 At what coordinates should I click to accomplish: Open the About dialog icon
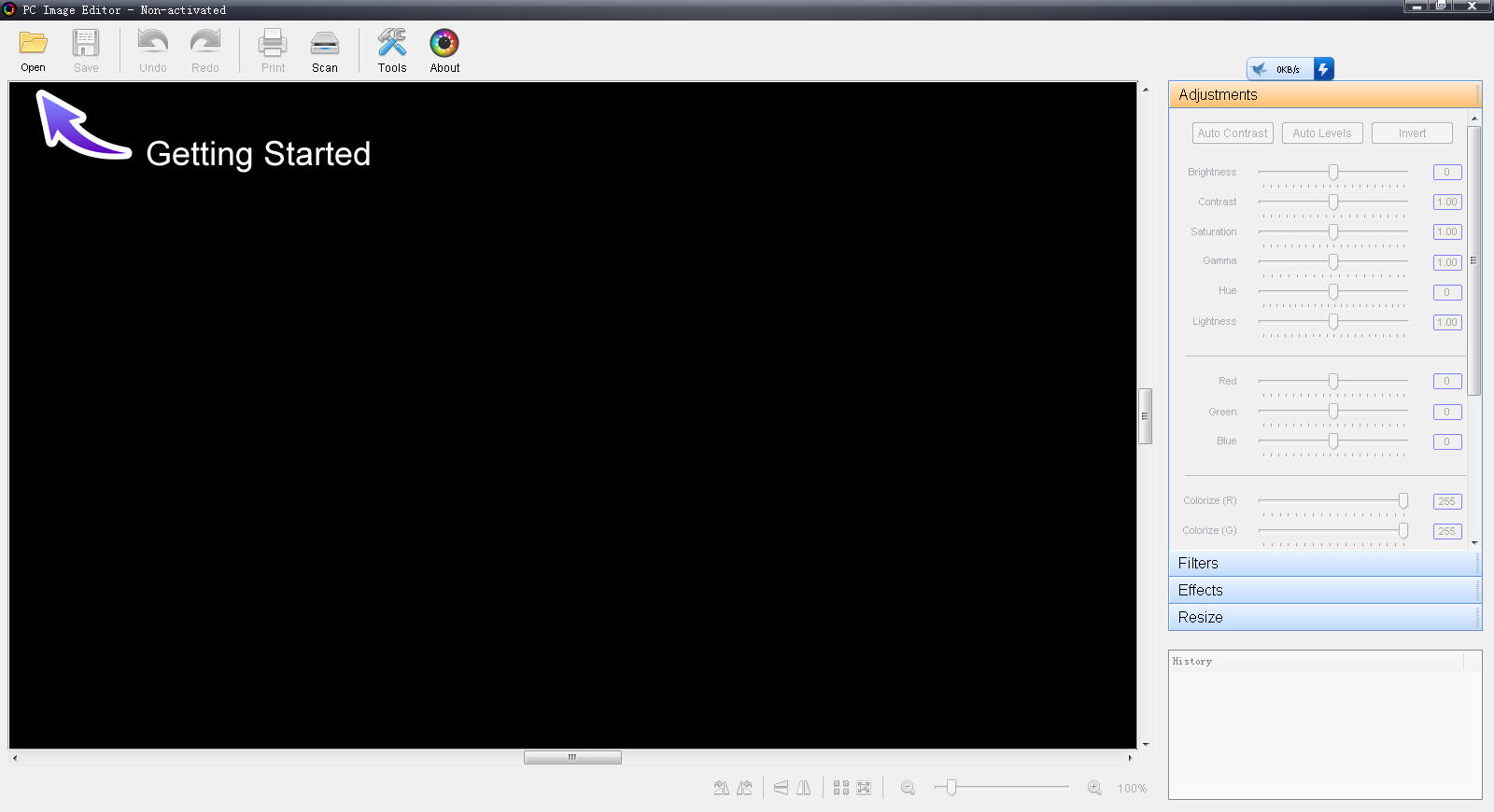[444, 43]
